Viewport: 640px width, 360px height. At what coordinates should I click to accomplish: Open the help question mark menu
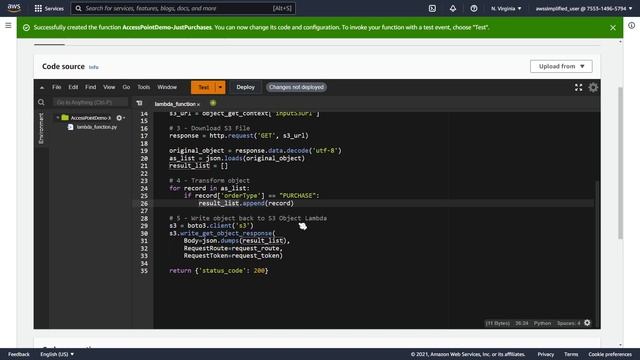click(x=473, y=8)
